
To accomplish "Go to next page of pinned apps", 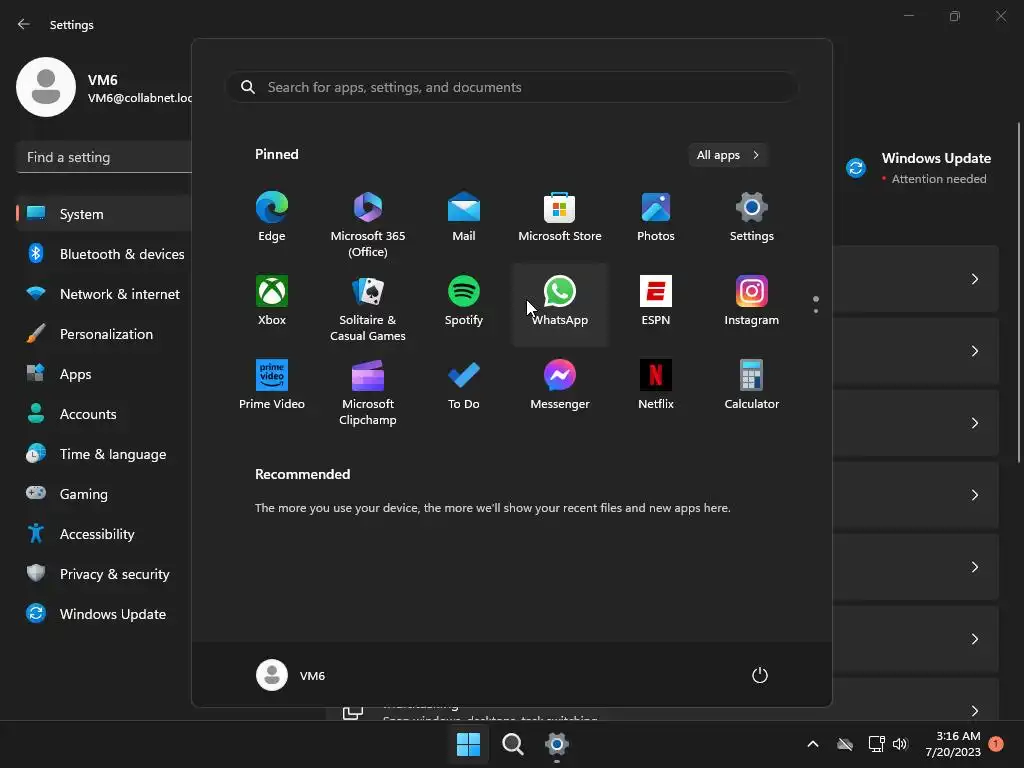I will (816, 311).
